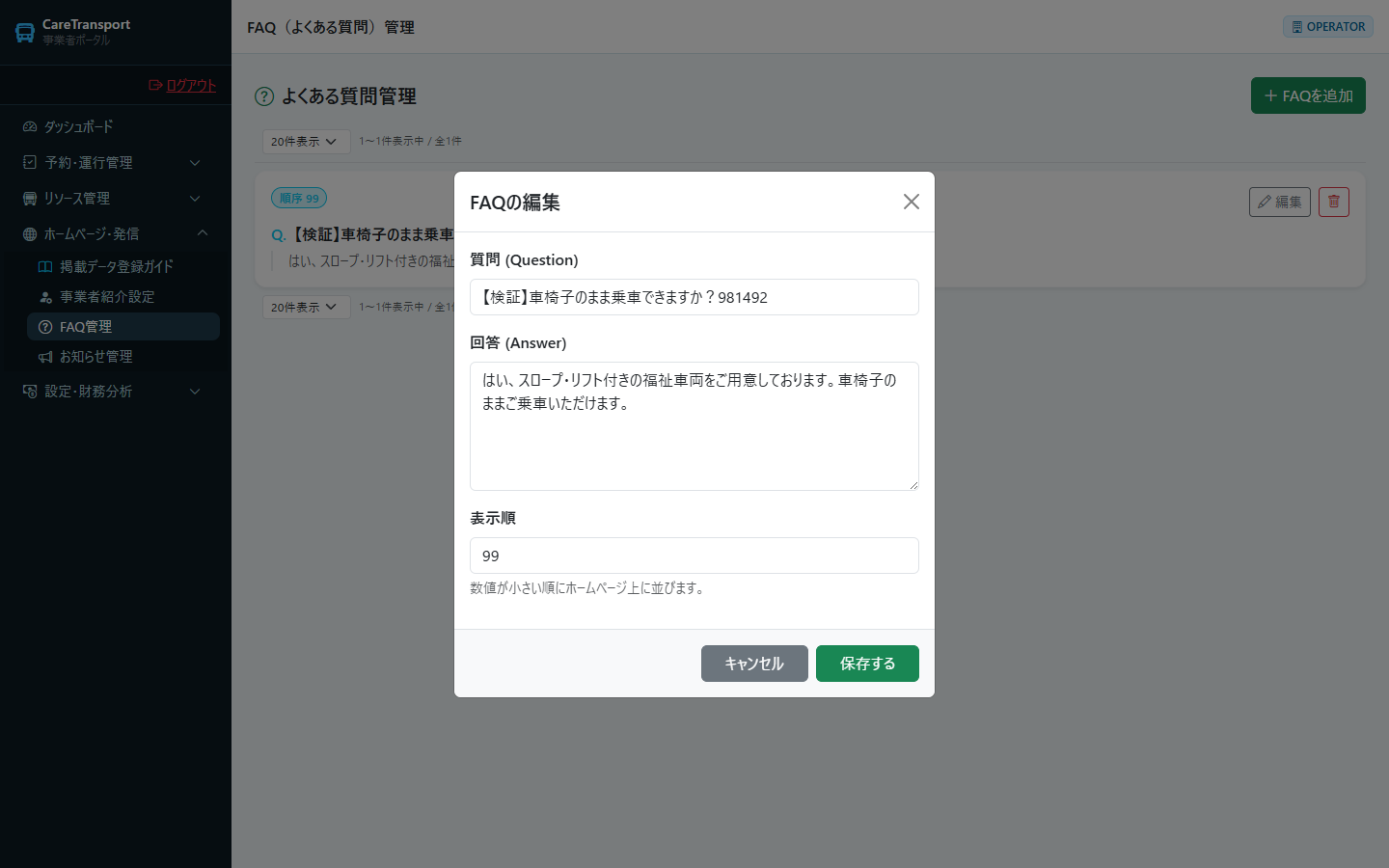The height and width of the screenshot is (868, 1389).
Task: Click the 順序 99 badge
Action: 299,198
